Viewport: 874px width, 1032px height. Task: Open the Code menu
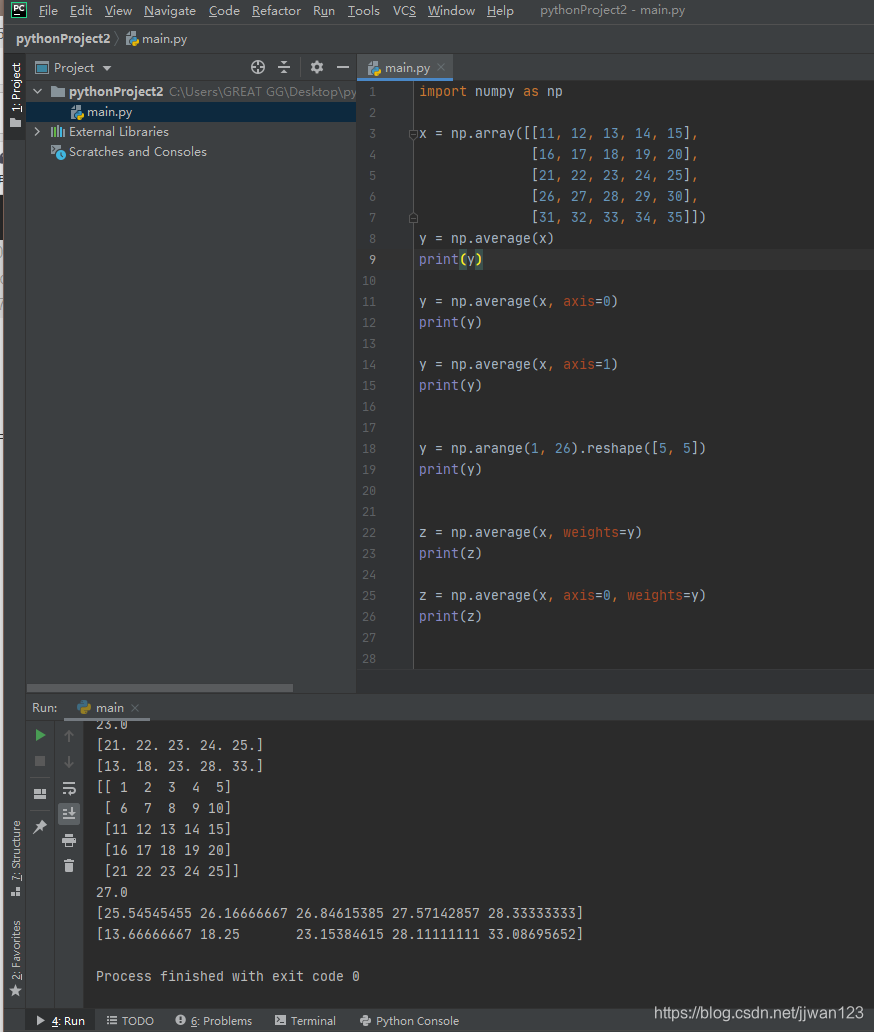coord(224,11)
